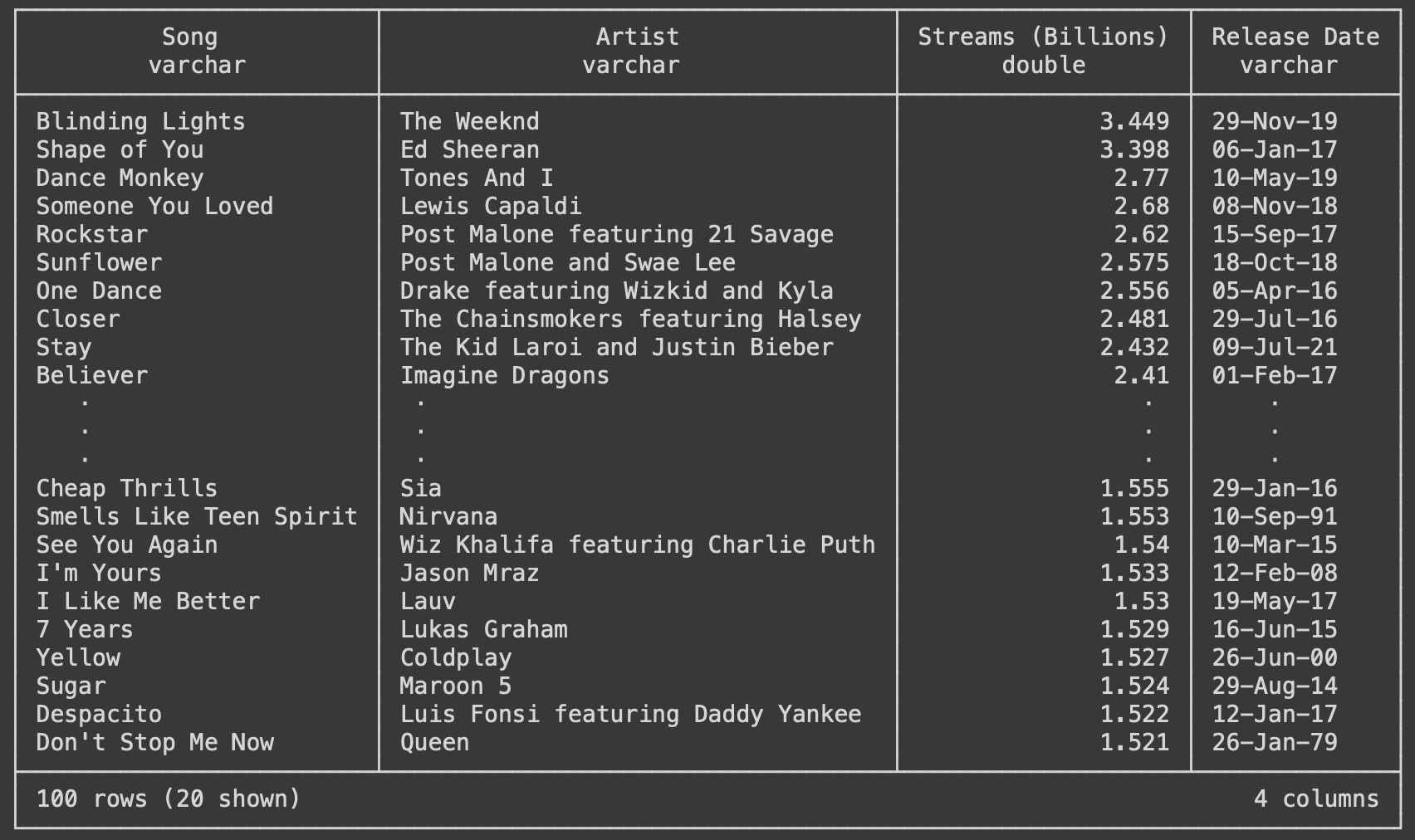Screen dimensions: 1415x840
Task: Select the Coldplay artist cell
Action: click(x=455, y=658)
